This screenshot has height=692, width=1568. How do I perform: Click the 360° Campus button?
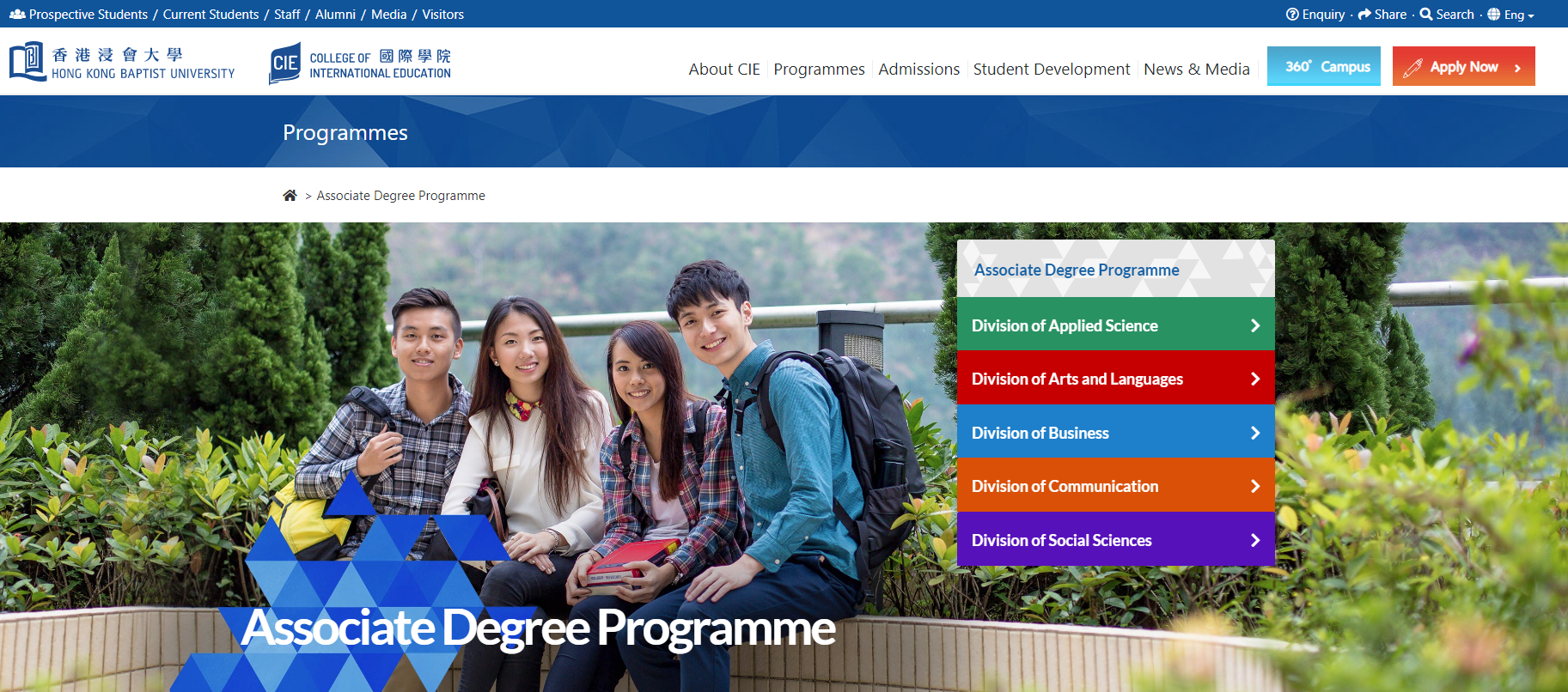pyautogui.click(x=1324, y=66)
